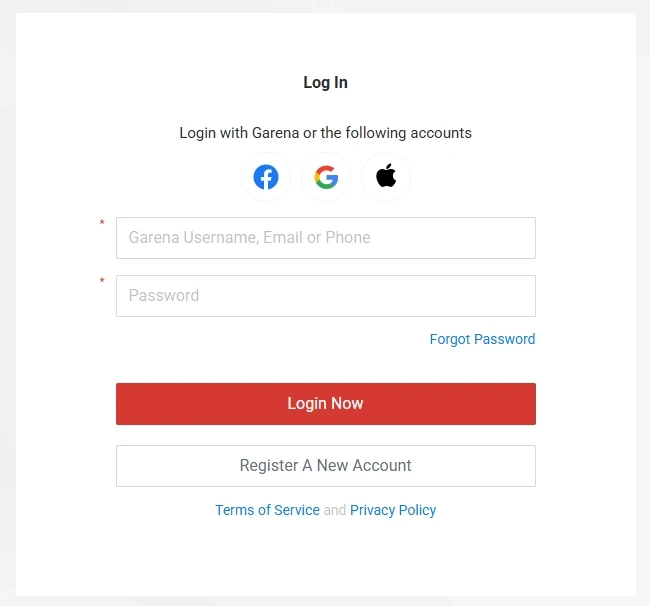
Task: Open the Forgot Password link
Action: (482, 339)
